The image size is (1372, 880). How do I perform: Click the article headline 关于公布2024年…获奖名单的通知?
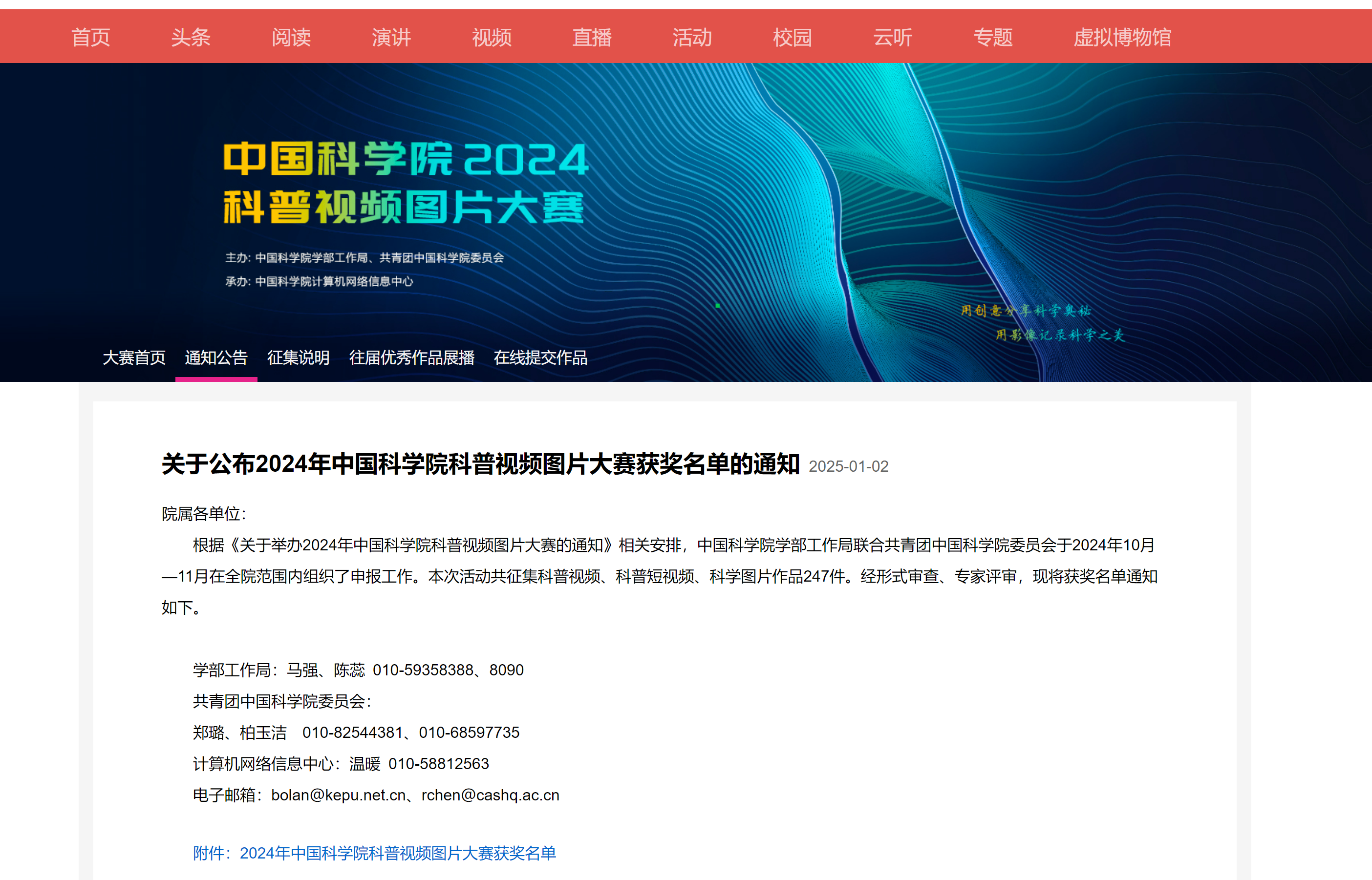[x=480, y=464]
